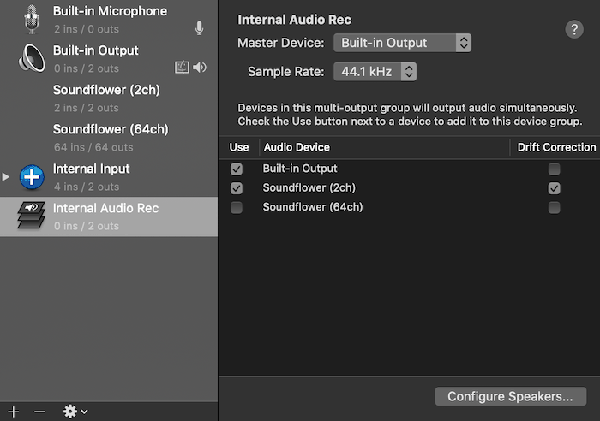Viewport: 600px width, 421px height.
Task: Click the Built-in Output speaker icon
Action: [32, 58]
